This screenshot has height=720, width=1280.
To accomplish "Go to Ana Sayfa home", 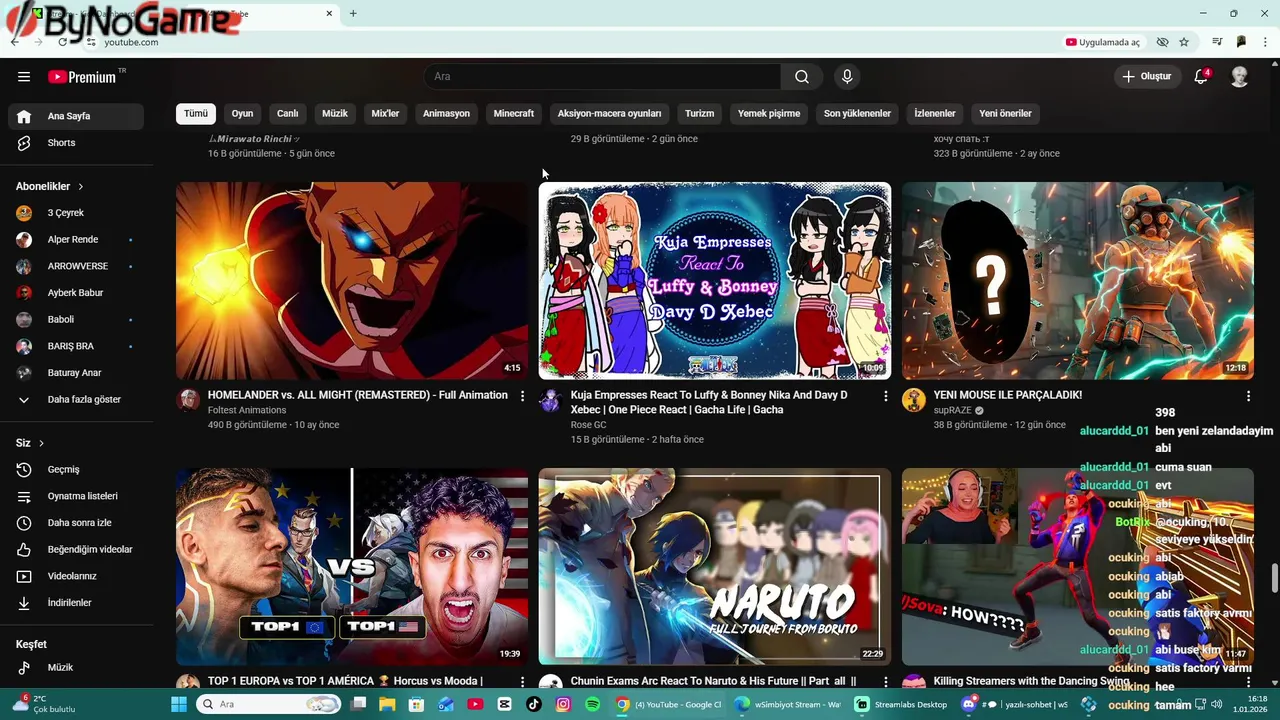I will (76, 117).
